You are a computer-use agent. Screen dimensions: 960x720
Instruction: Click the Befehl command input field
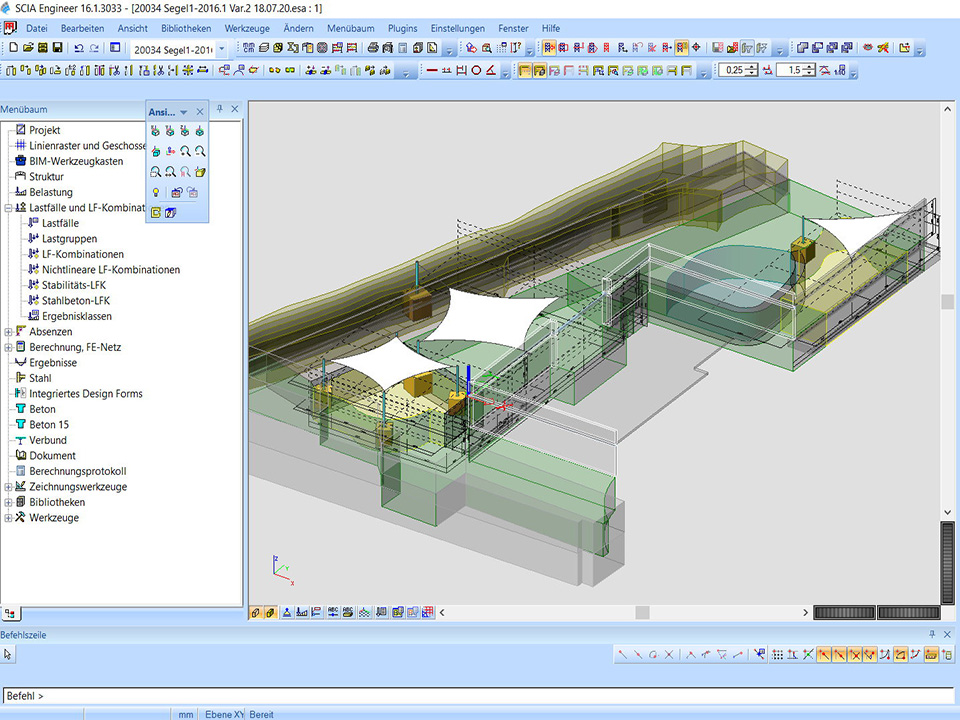click(x=480, y=695)
